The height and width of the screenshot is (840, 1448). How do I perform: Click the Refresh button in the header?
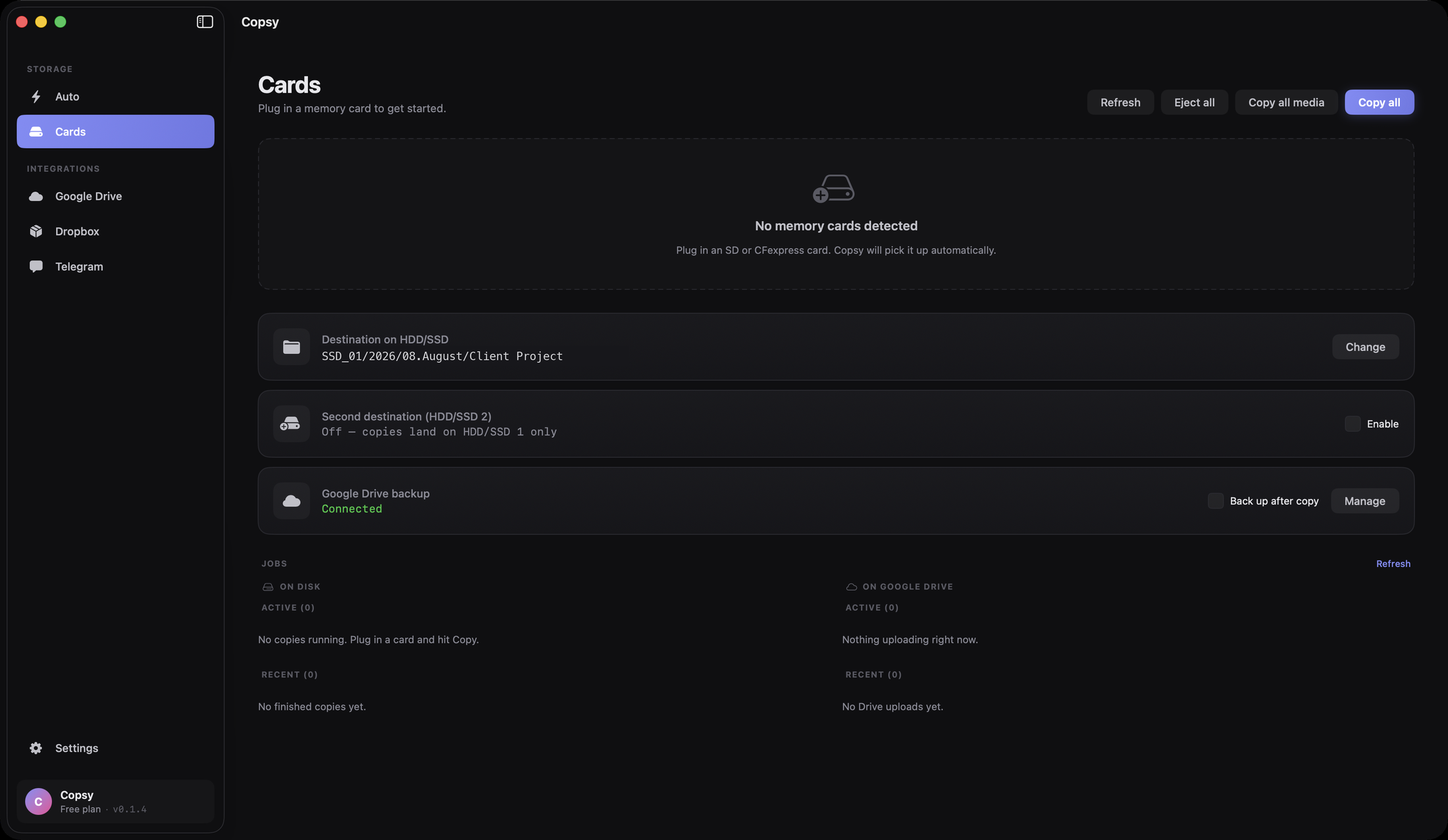pos(1120,102)
